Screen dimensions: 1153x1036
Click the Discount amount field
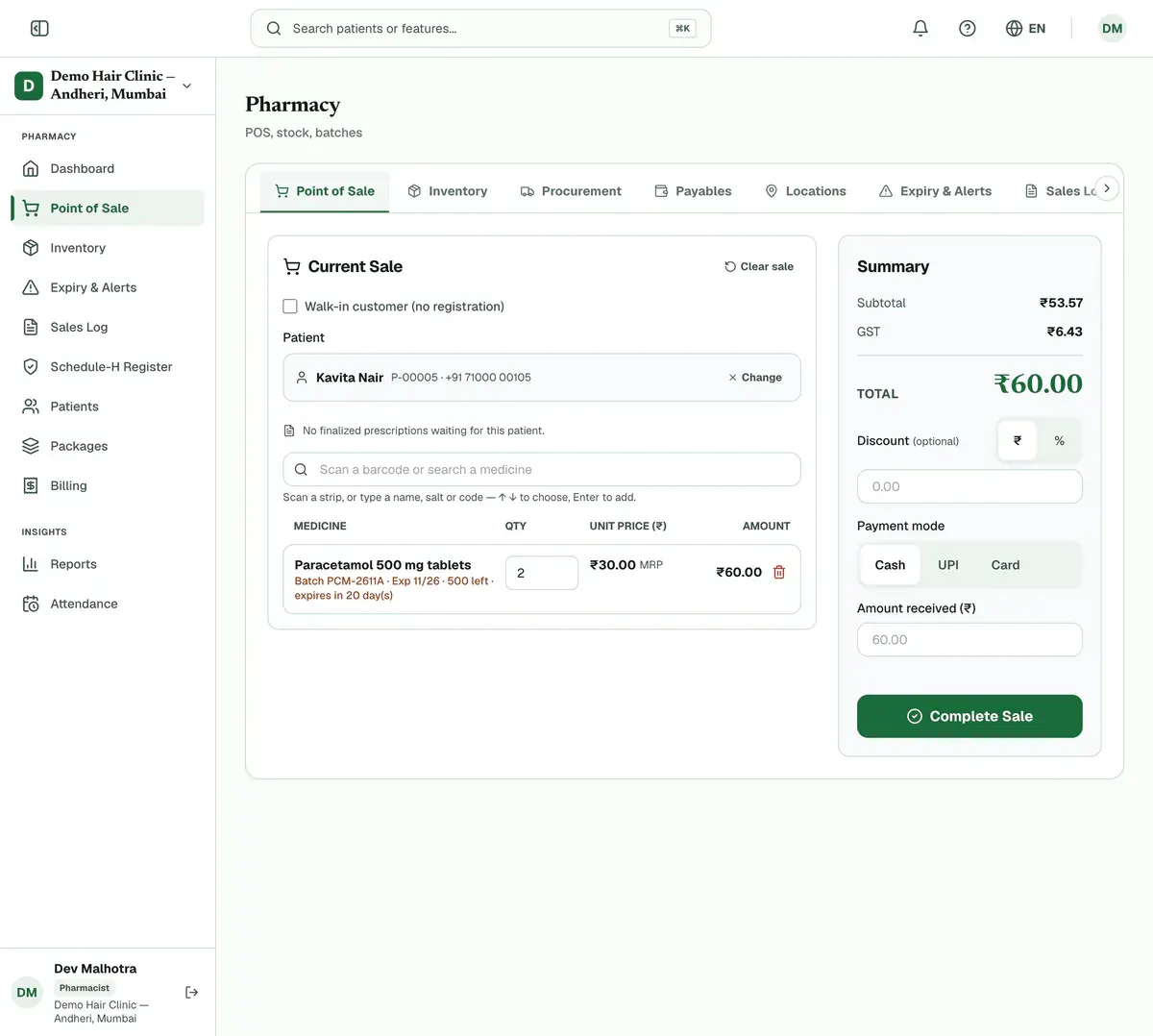(969, 486)
